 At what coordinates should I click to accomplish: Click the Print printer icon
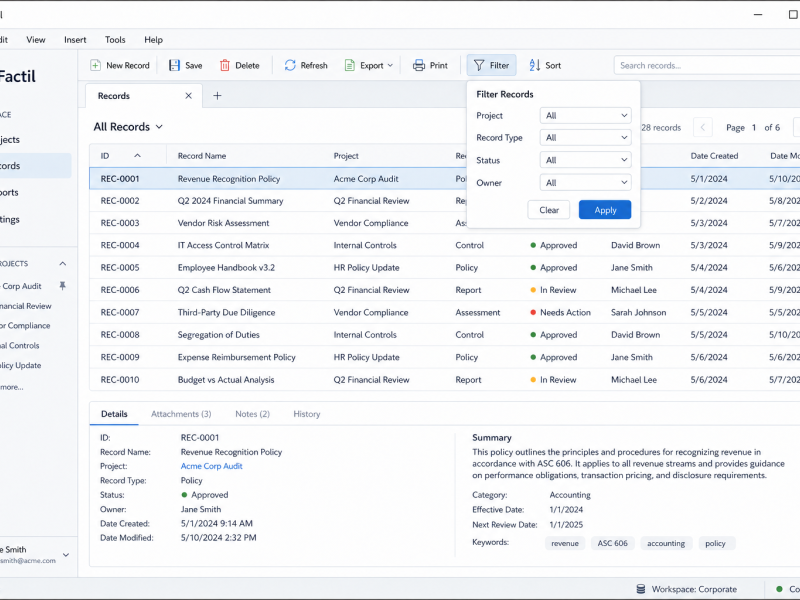click(x=419, y=65)
